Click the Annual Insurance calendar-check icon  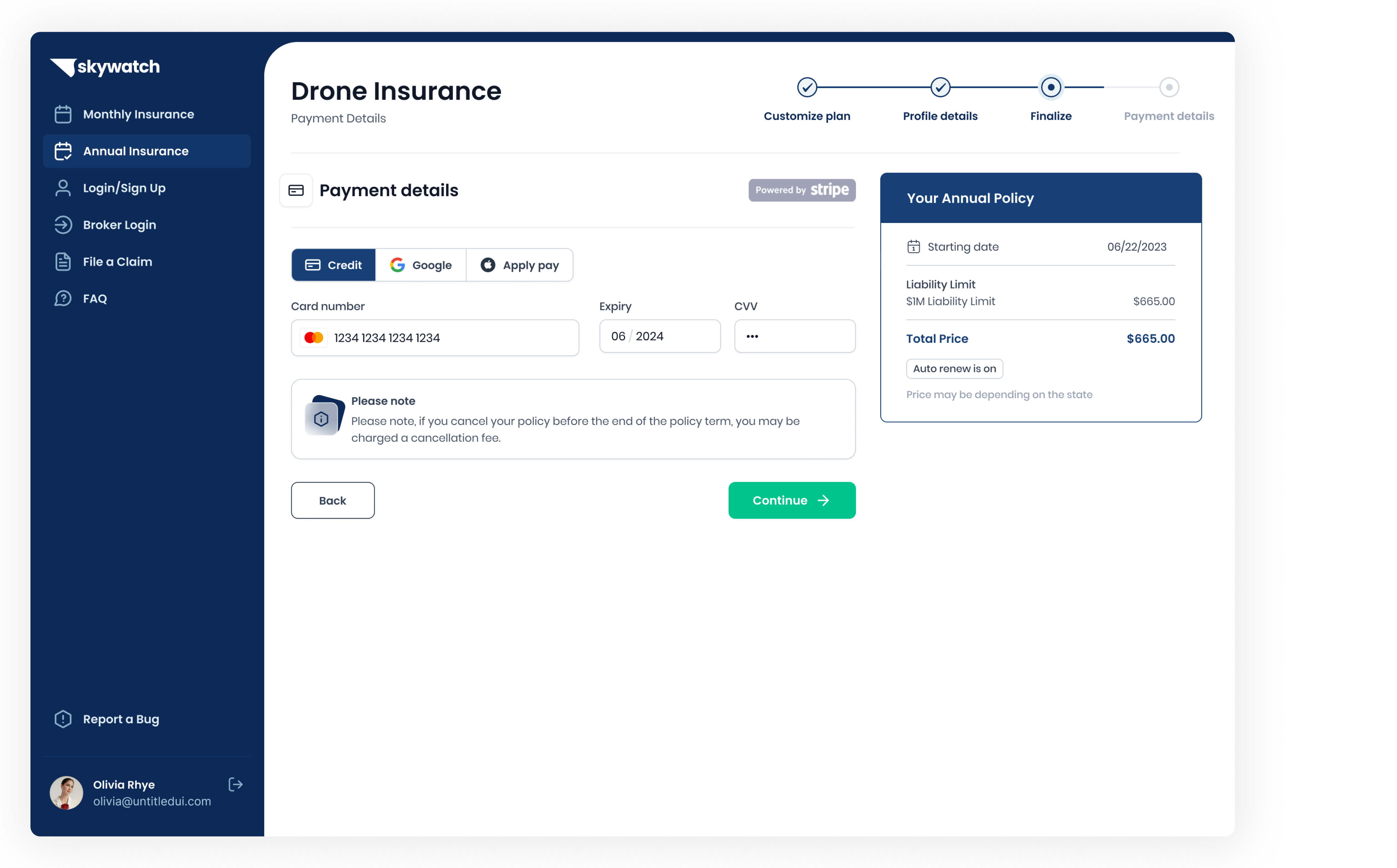tap(63, 151)
